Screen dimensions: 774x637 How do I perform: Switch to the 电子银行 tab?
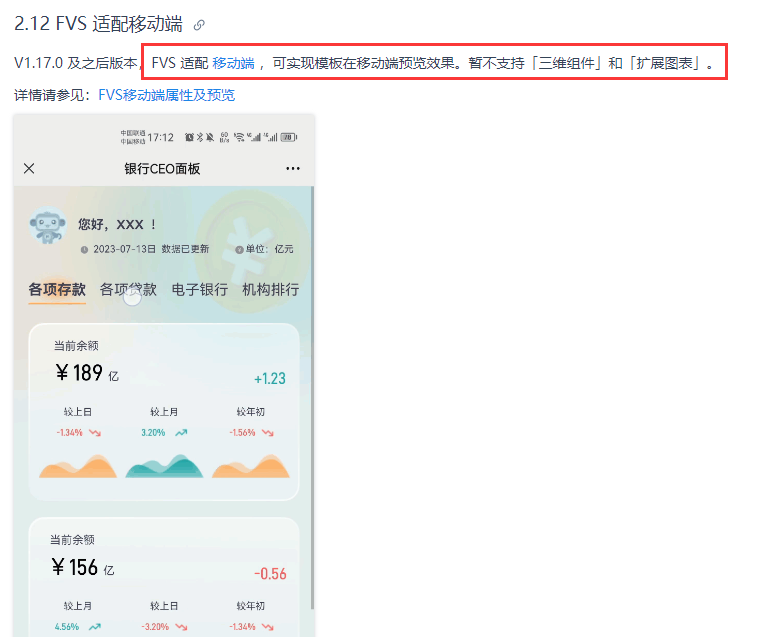click(x=199, y=289)
